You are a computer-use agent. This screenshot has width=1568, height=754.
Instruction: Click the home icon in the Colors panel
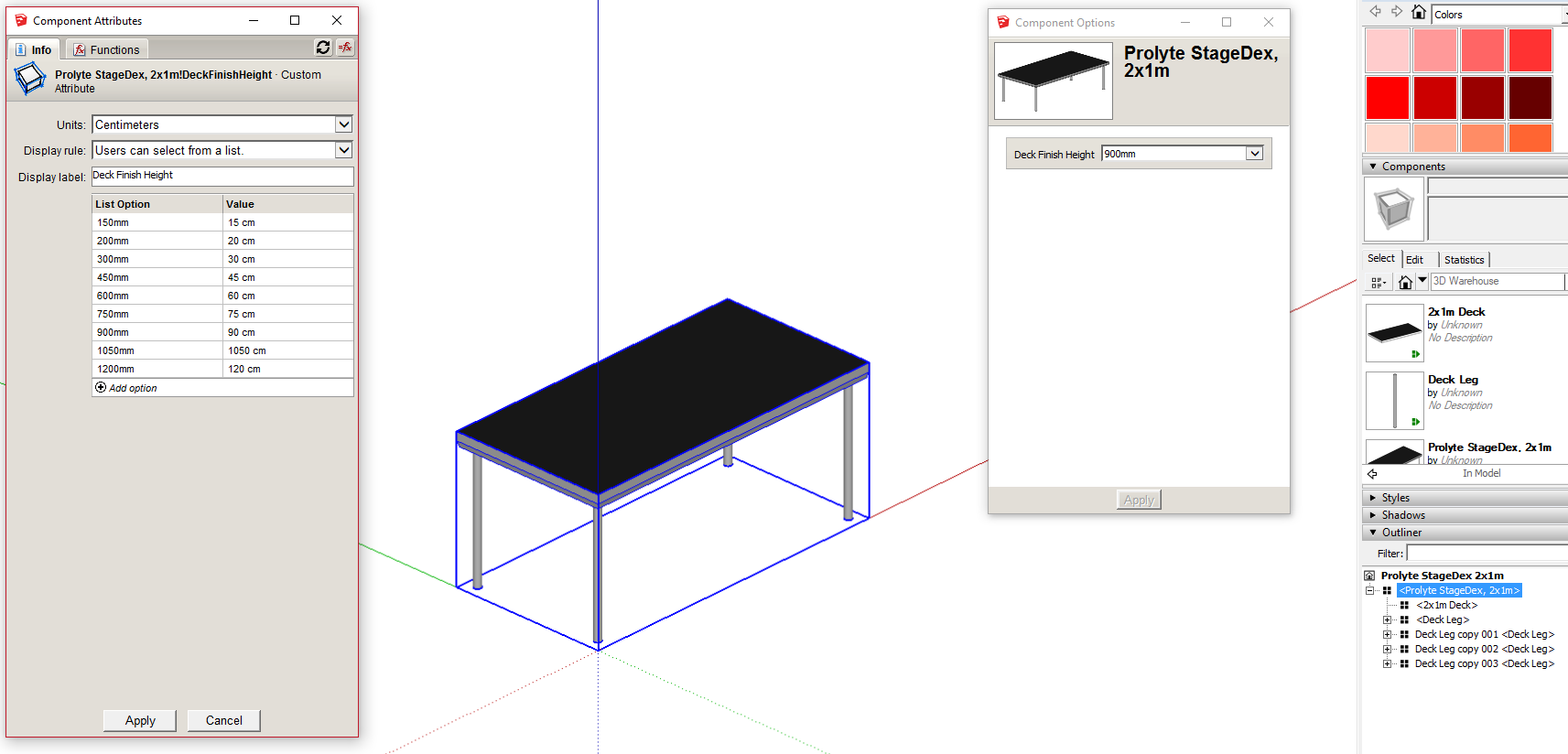pyautogui.click(x=1419, y=12)
